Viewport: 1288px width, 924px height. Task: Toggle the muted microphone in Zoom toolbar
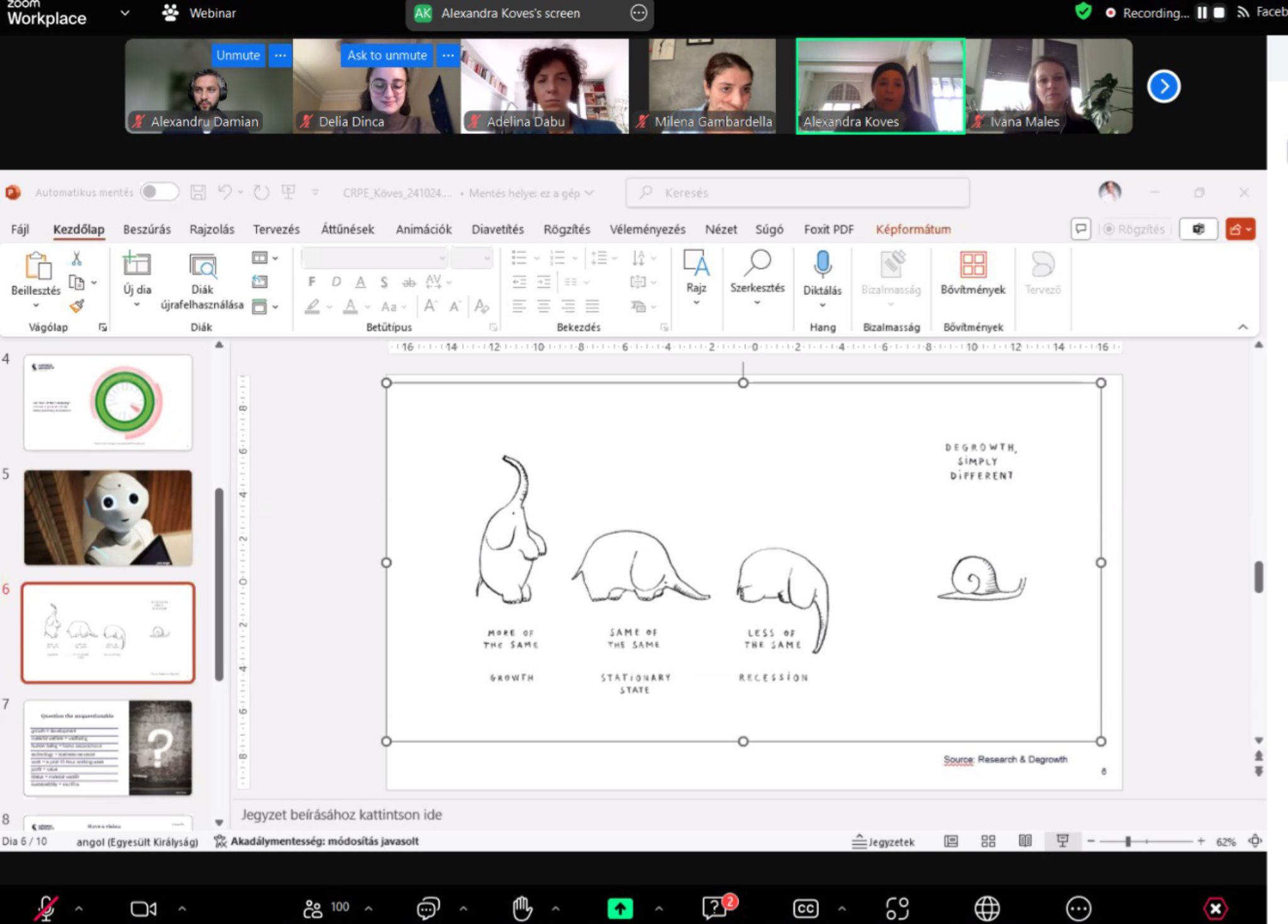coord(46,908)
